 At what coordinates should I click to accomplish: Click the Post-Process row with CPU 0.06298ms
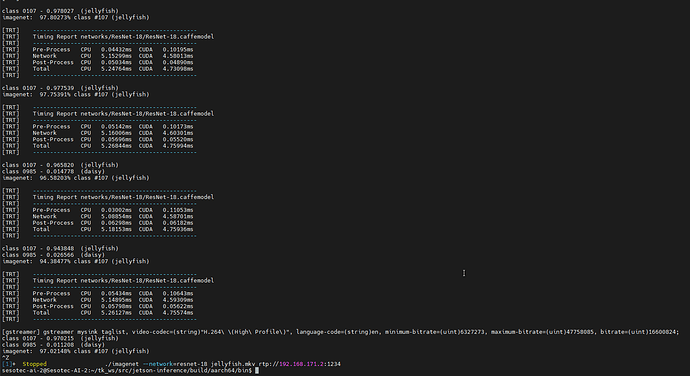coord(98,223)
